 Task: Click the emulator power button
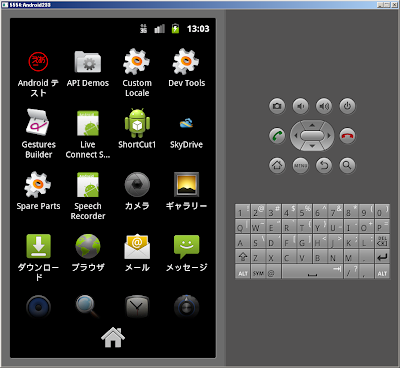(347, 106)
